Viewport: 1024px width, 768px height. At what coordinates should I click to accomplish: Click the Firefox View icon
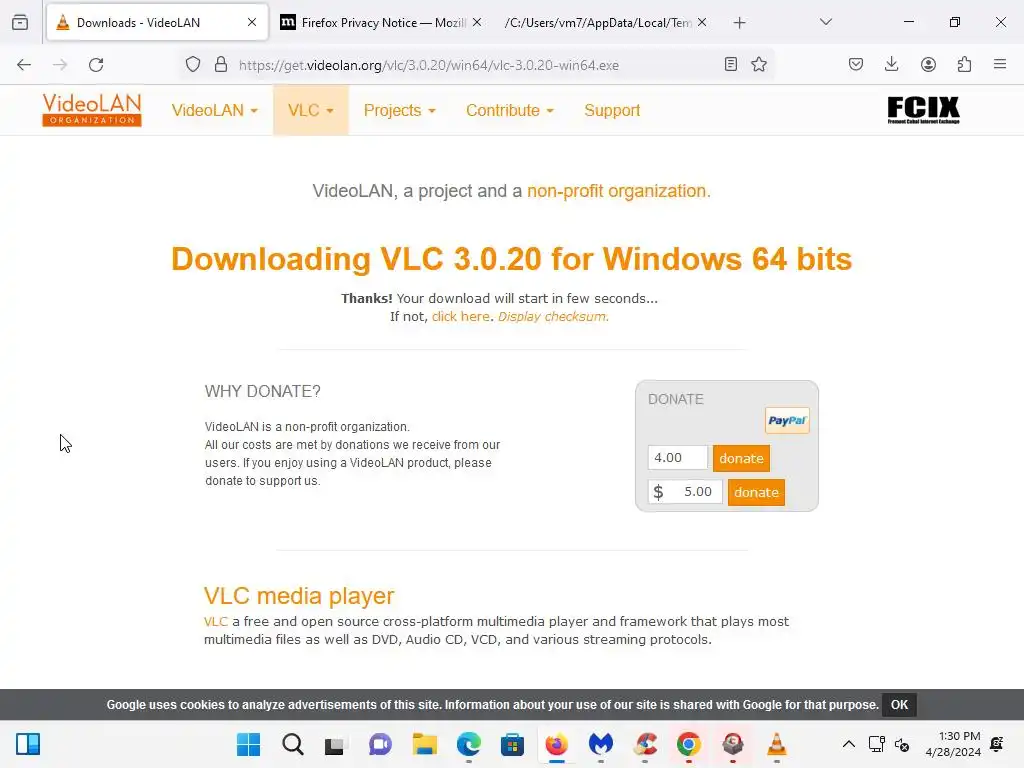(20, 22)
